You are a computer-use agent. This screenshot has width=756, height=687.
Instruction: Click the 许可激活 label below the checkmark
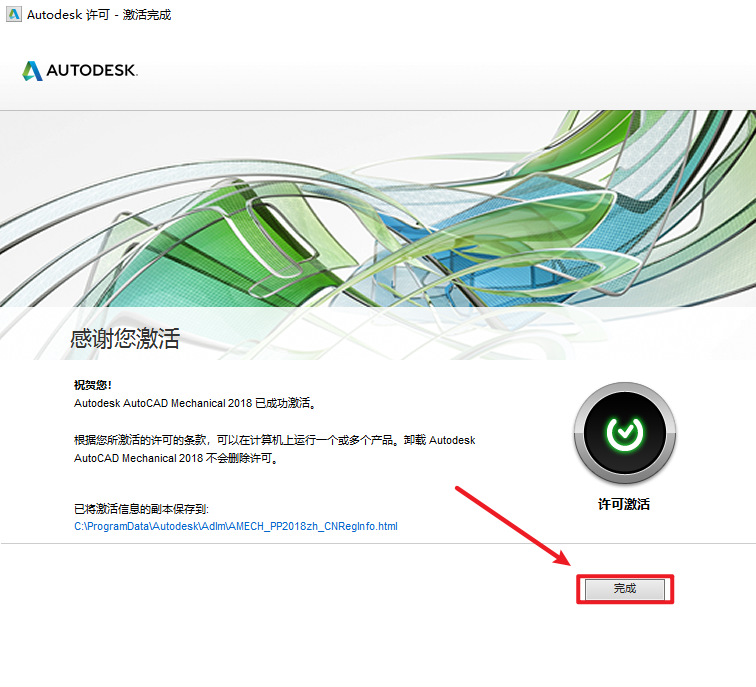pyautogui.click(x=624, y=505)
